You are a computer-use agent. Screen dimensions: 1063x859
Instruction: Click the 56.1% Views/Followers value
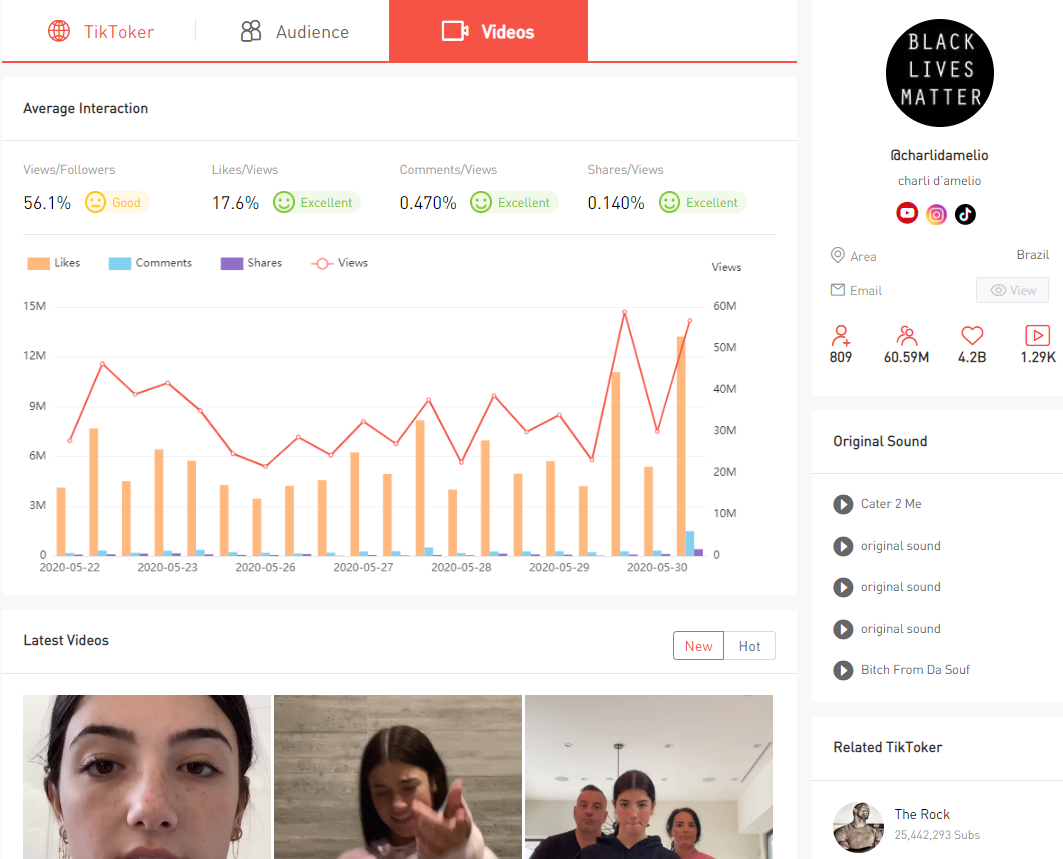click(x=47, y=203)
